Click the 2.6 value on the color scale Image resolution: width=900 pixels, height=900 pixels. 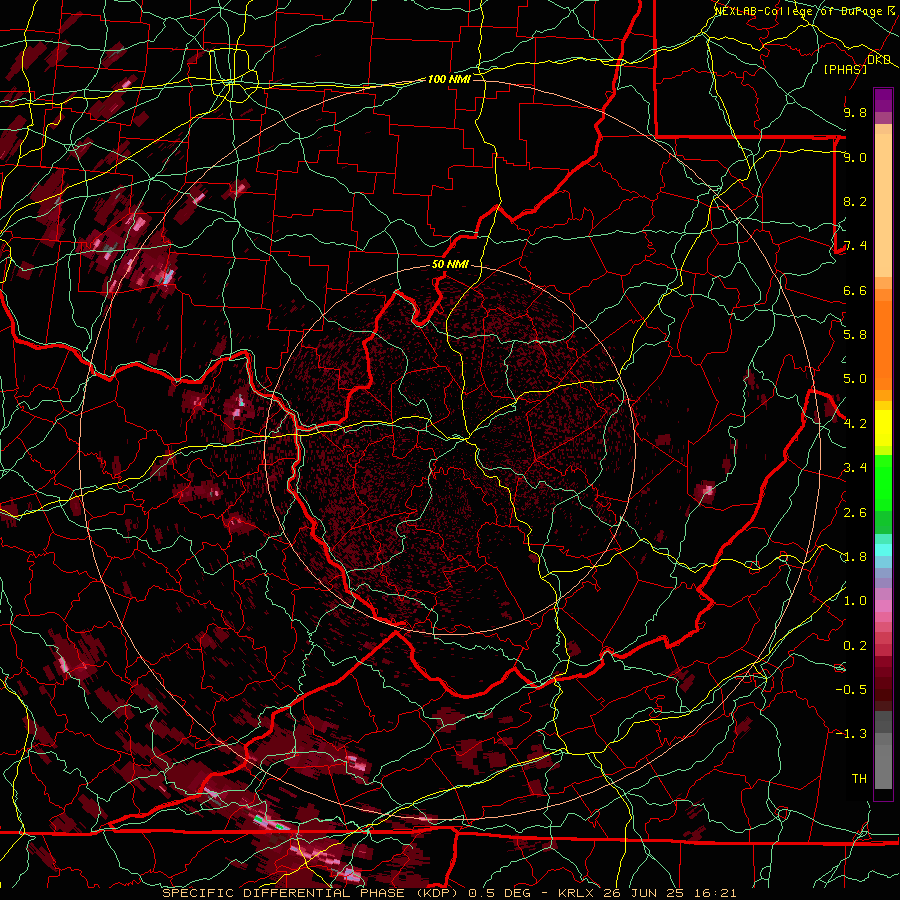tap(855, 513)
